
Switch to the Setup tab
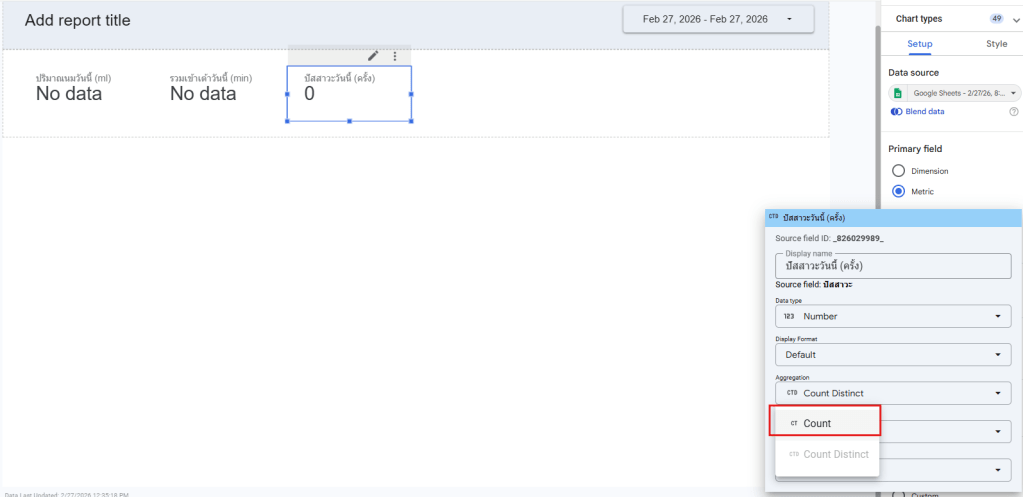coord(919,44)
